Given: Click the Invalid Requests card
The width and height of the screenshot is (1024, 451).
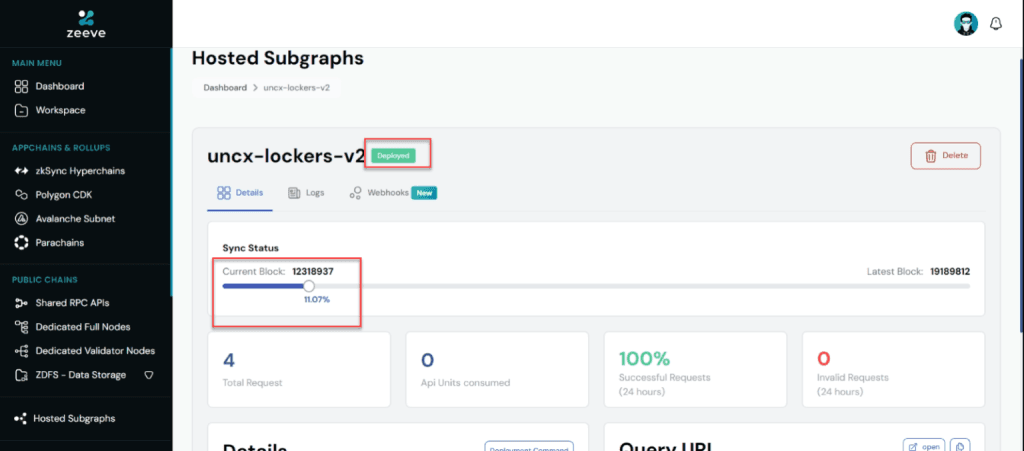Looking at the screenshot, I should tap(893, 369).
